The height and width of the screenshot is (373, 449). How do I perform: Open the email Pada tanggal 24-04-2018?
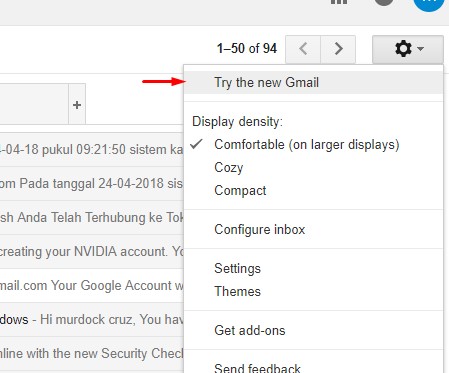[92, 184]
